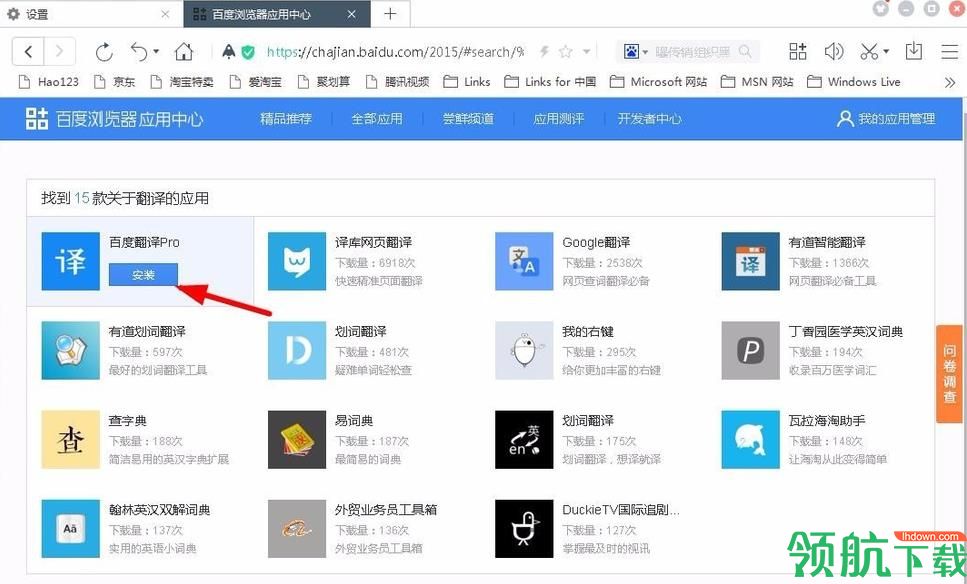Open the downloads icon in toolbar

914,51
